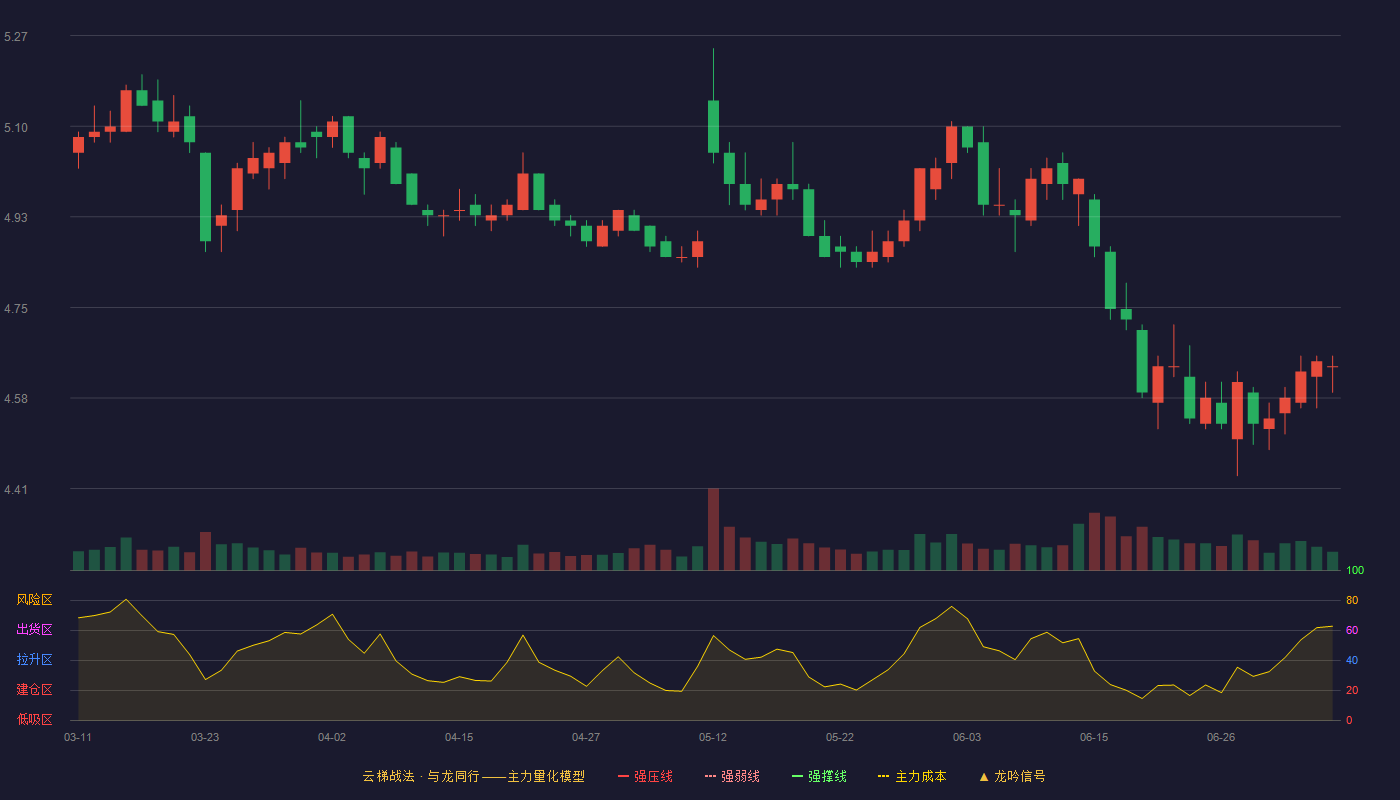1400x800 pixels.
Task: Click the 03-11 date label
Action: (78, 737)
